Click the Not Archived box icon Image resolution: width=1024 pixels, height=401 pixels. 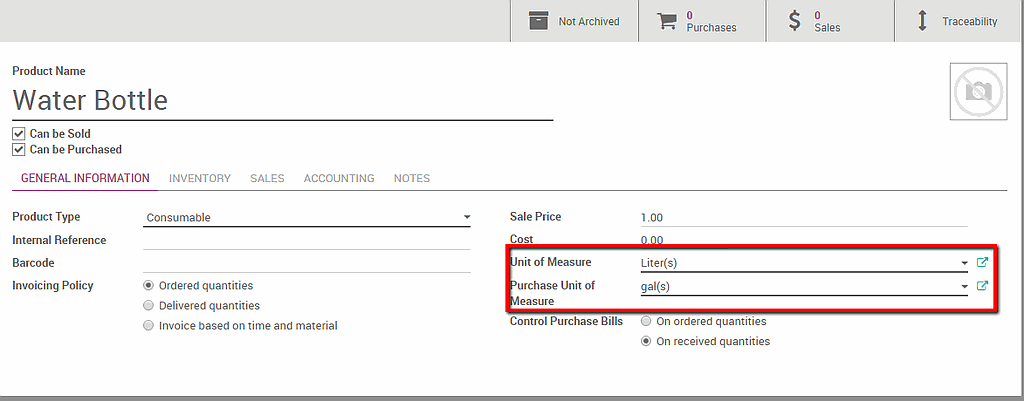click(x=539, y=21)
